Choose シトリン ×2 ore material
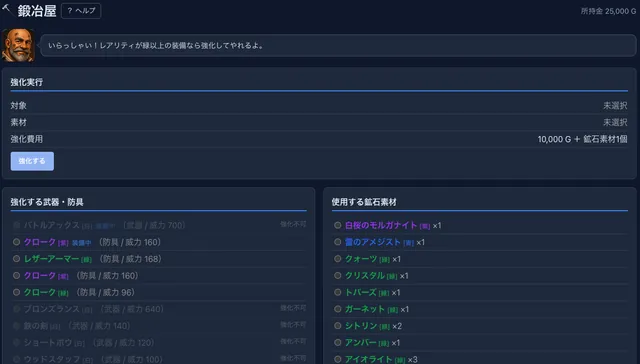The image size is (640, 364). (x=338, y=326)
